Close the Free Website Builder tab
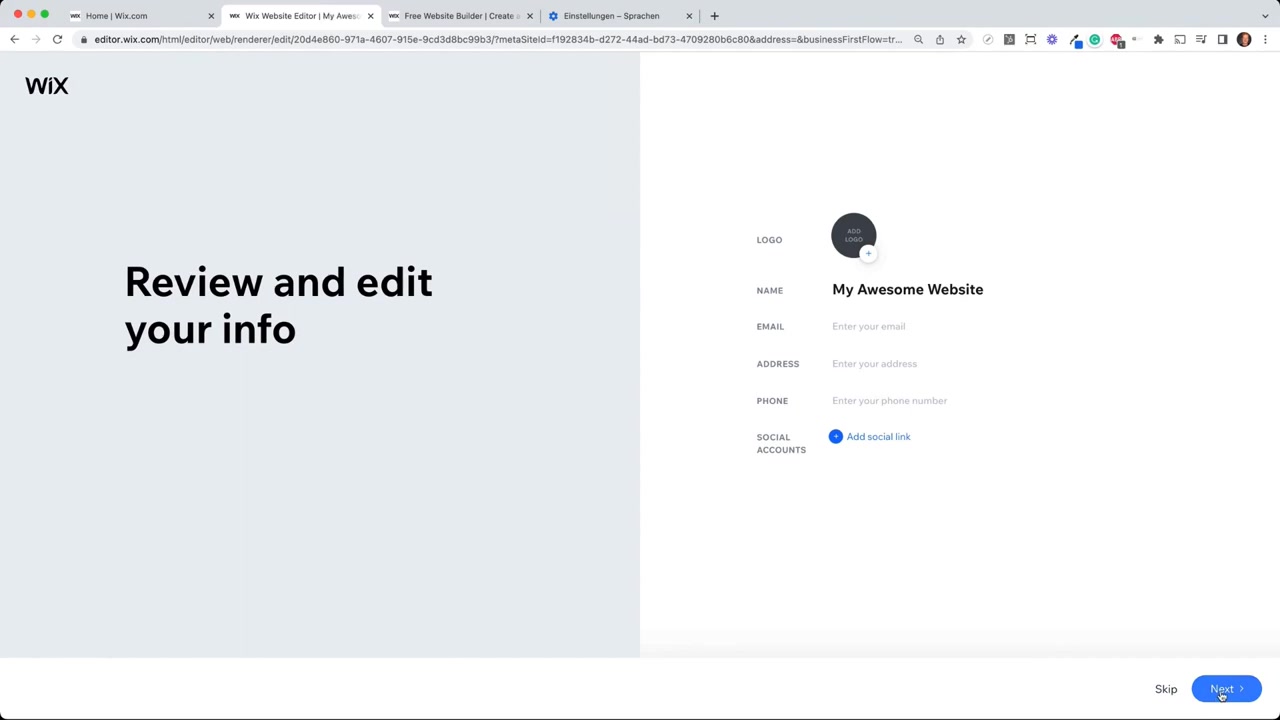 pos(530,16)
